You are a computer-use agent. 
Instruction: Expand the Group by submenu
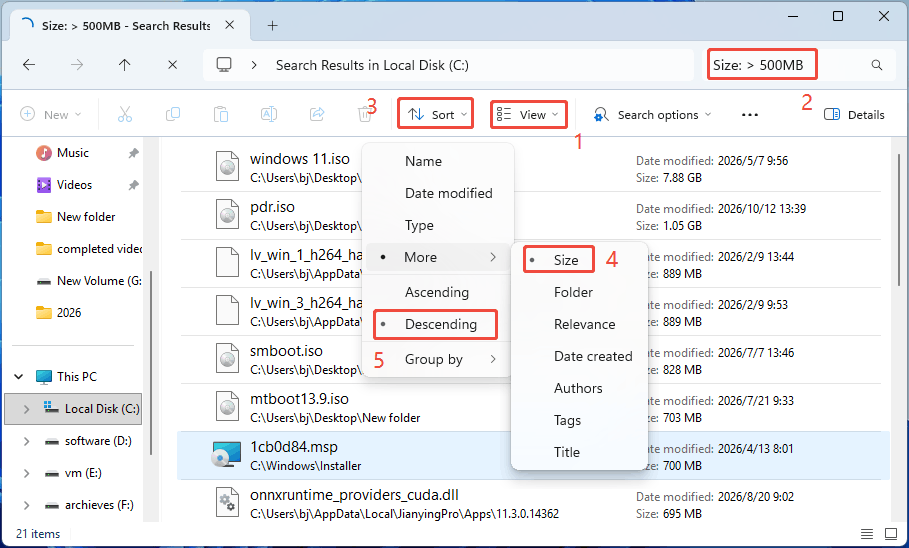pyautogui.click(x=439, y=359)
